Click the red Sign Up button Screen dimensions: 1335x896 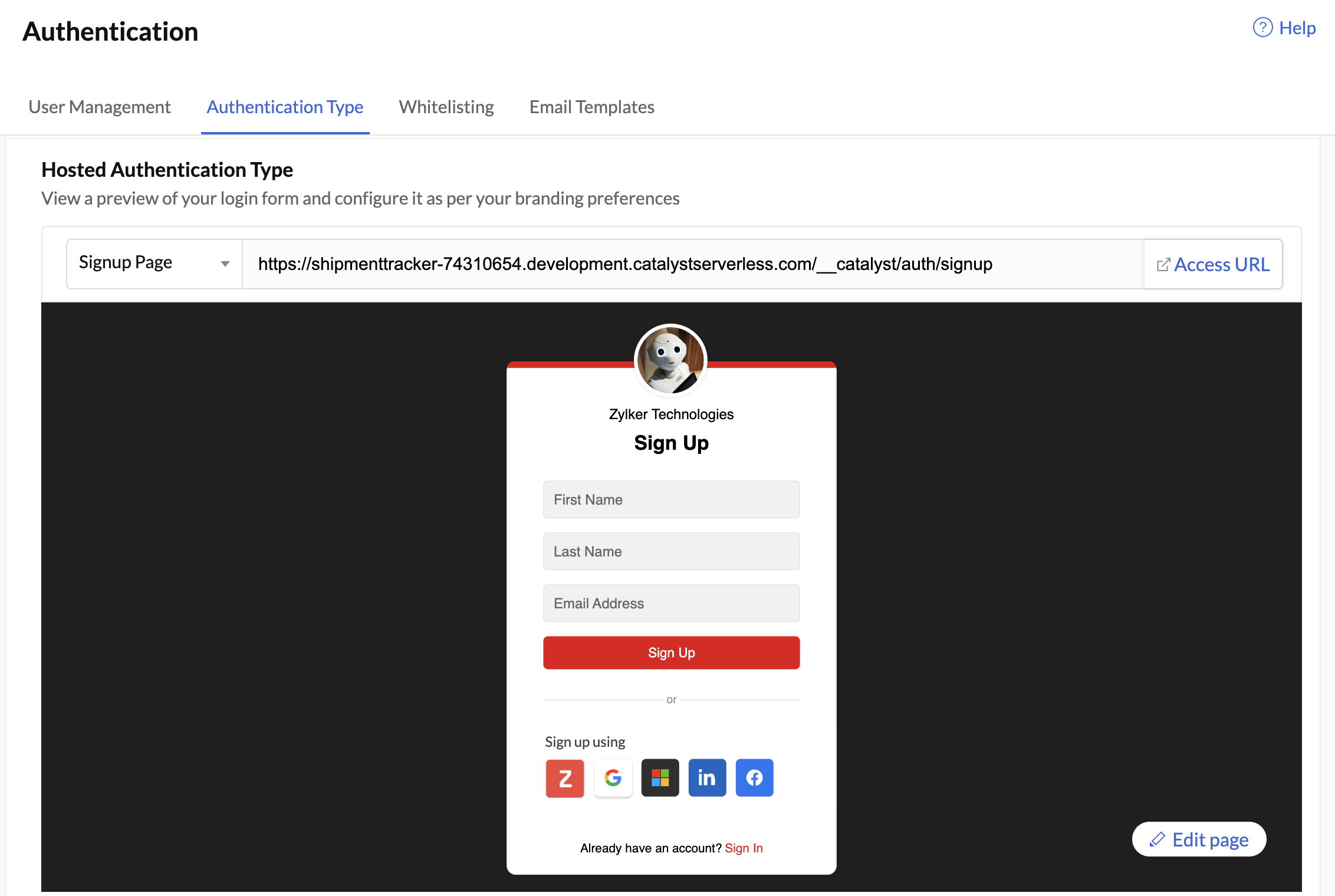point(671,653)
